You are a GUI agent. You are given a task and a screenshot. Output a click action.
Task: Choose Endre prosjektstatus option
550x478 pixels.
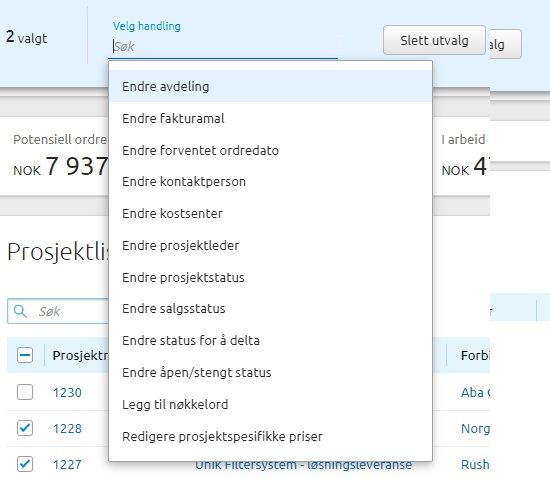[270, 277]
